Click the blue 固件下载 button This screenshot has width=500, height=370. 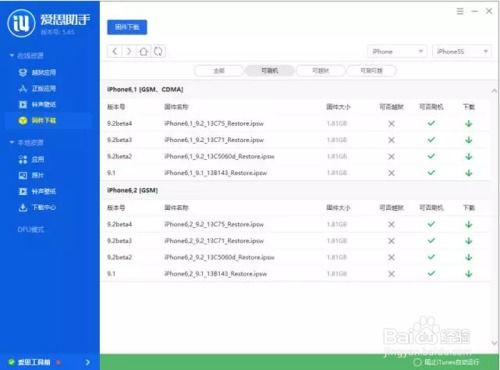point(127,27)
